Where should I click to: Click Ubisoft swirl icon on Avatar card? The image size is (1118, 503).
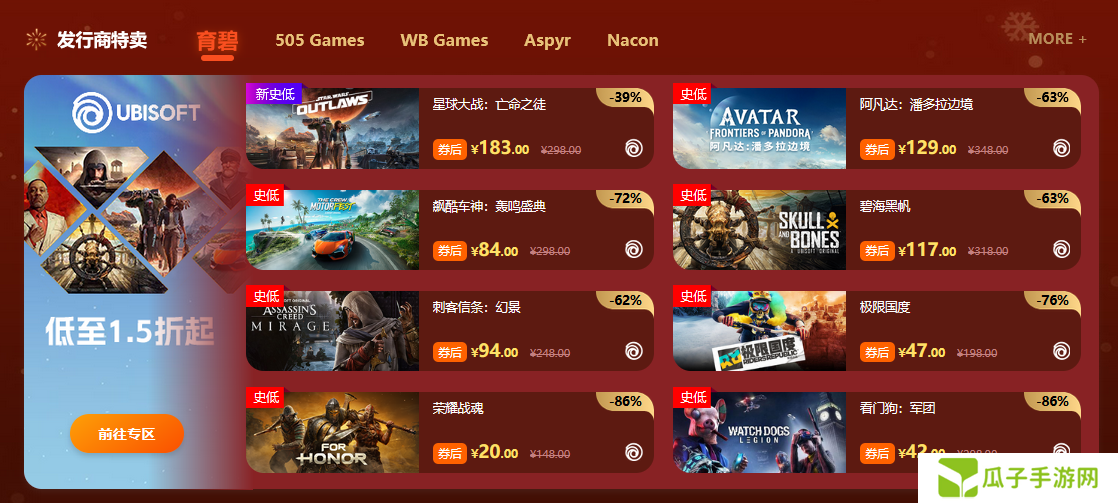(1062, 148)
